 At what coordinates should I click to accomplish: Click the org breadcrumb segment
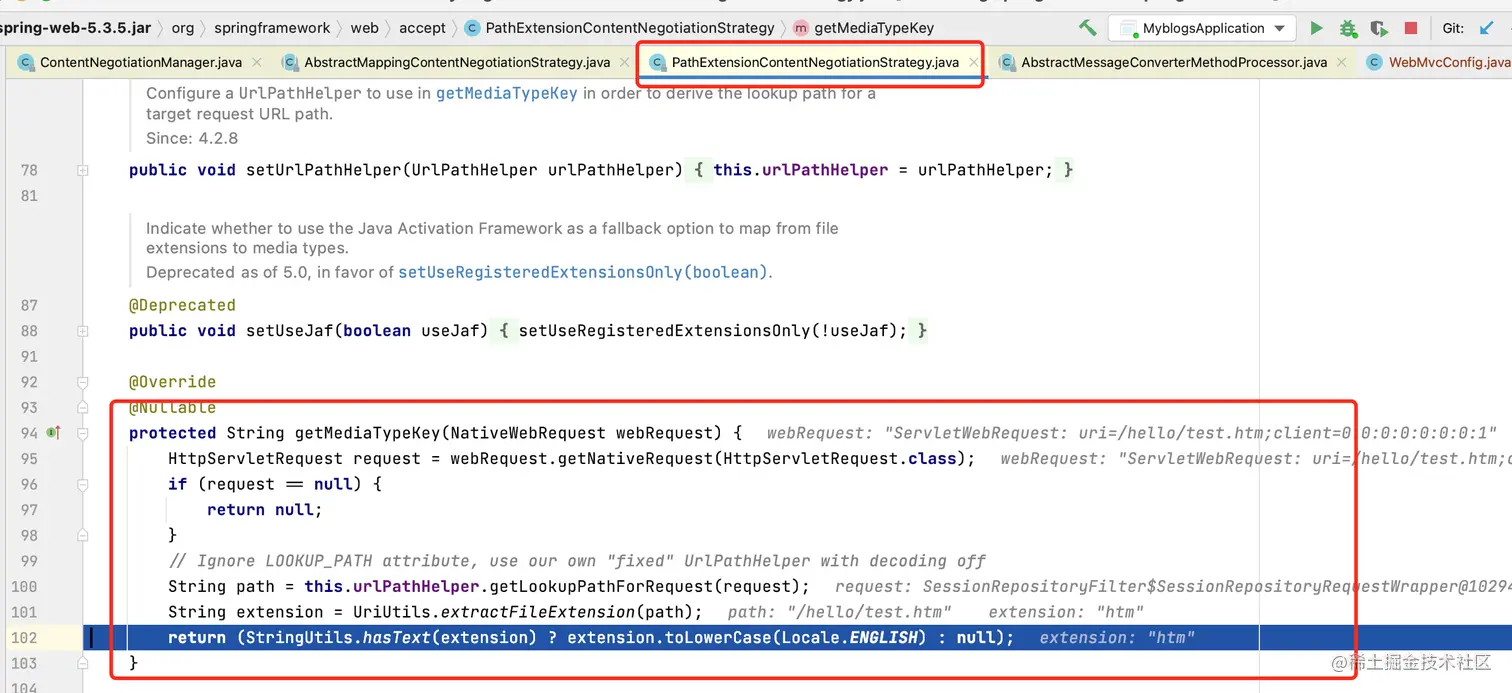click(183, 28)
